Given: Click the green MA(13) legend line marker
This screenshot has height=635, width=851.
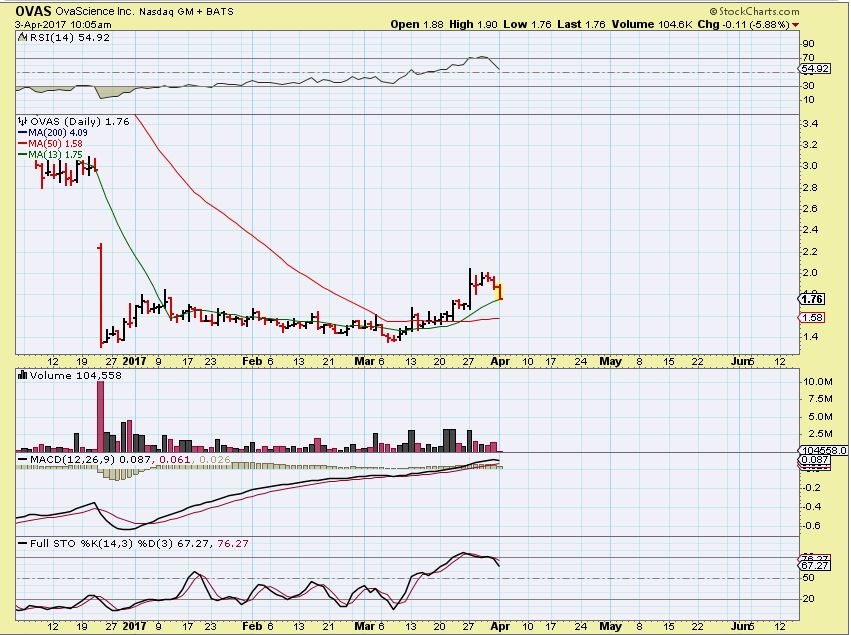Looking at the screenshot, I should click(x=21, y=154).
